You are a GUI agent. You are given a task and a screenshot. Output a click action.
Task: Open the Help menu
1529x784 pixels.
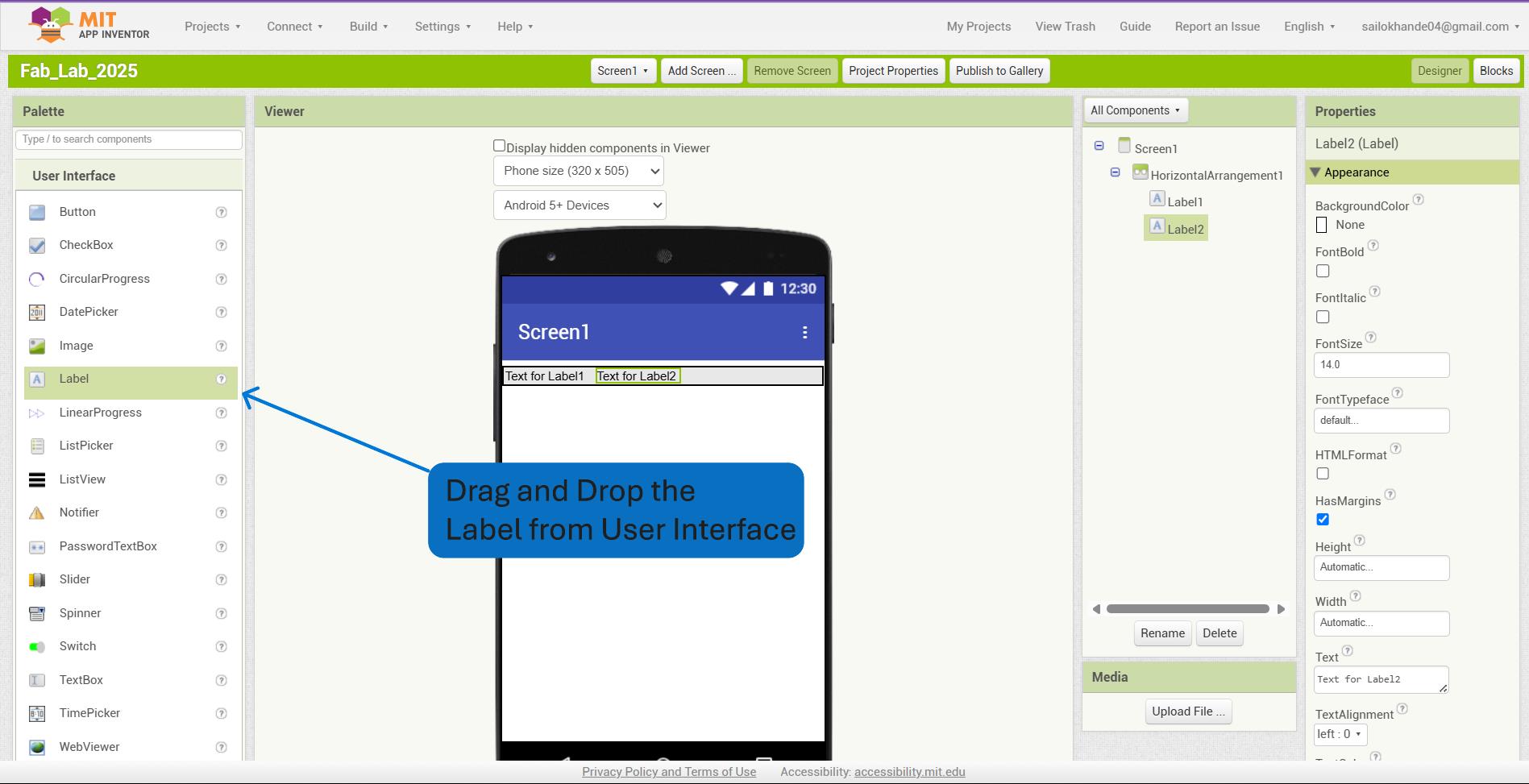coord(515,27)
